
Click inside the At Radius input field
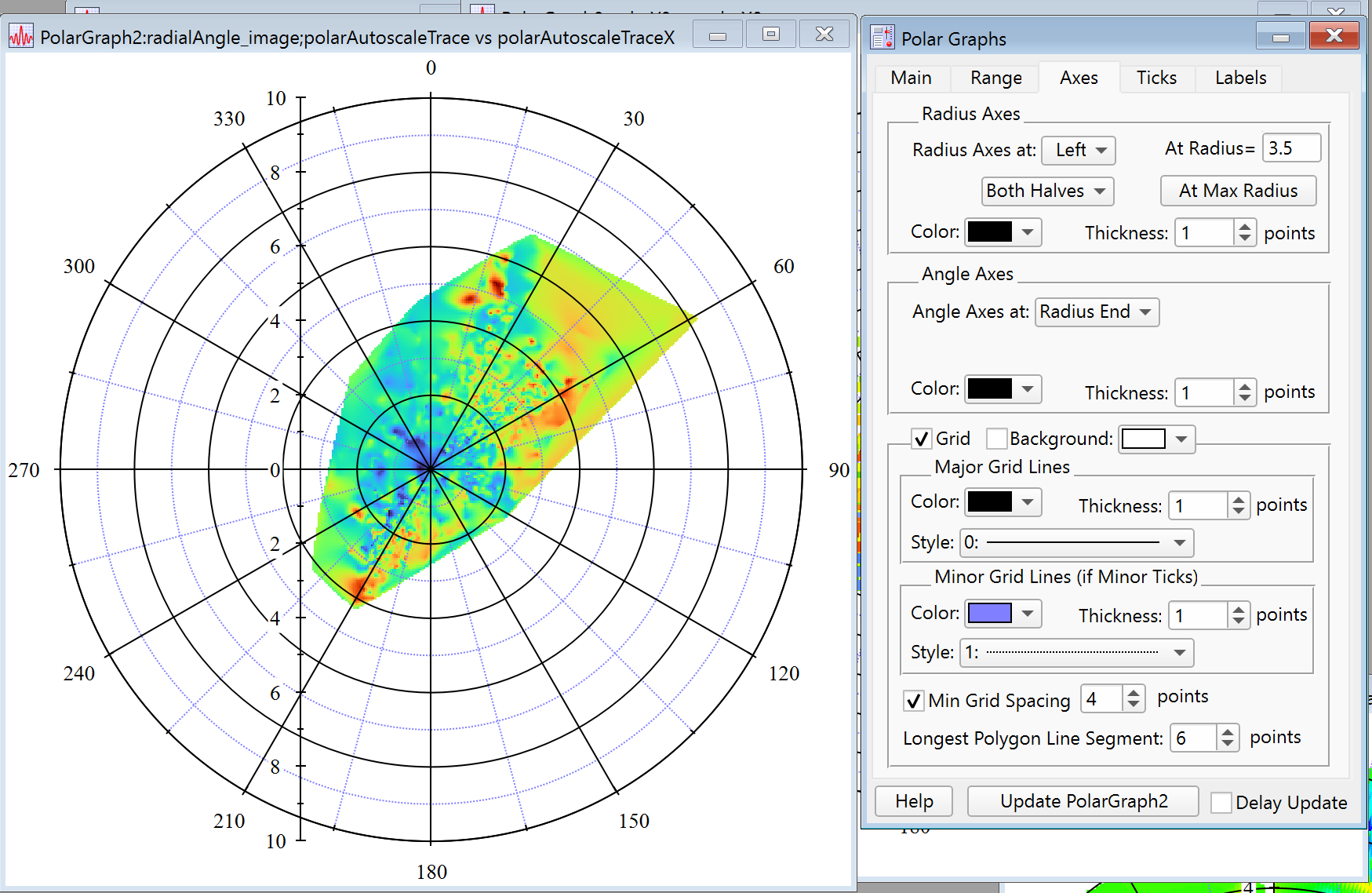coord(1291,148)
